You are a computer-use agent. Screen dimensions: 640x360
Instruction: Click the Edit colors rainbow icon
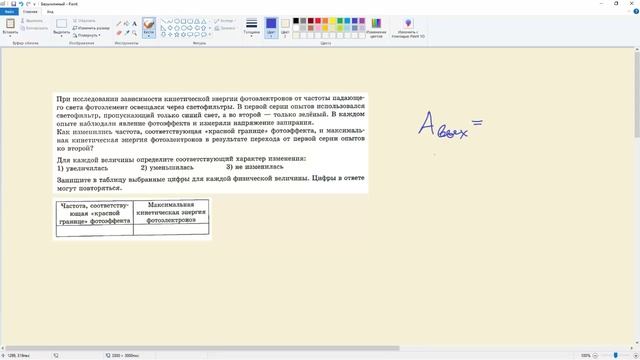click(376, 24)
